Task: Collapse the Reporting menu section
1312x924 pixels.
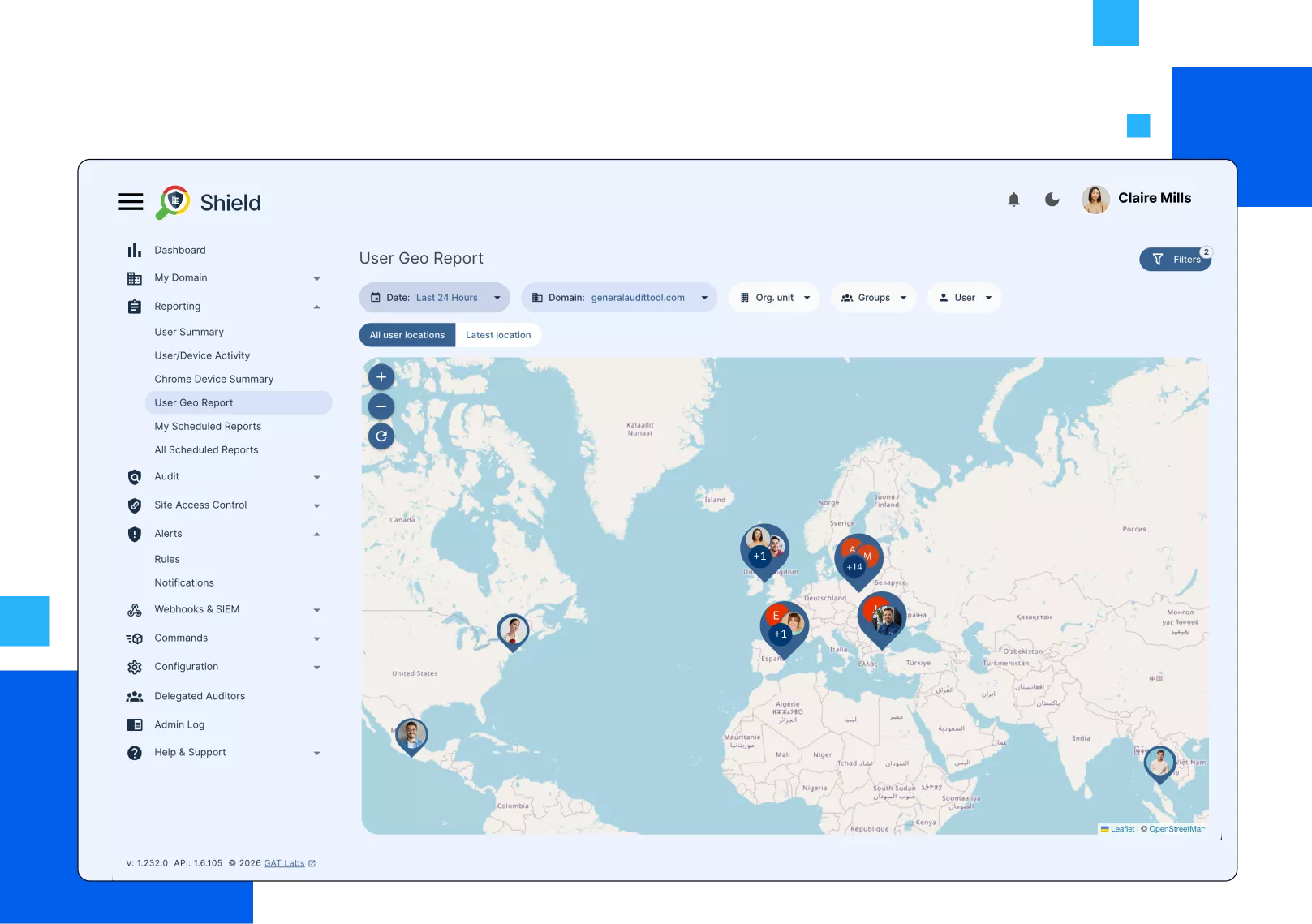Action: point(316,307)
